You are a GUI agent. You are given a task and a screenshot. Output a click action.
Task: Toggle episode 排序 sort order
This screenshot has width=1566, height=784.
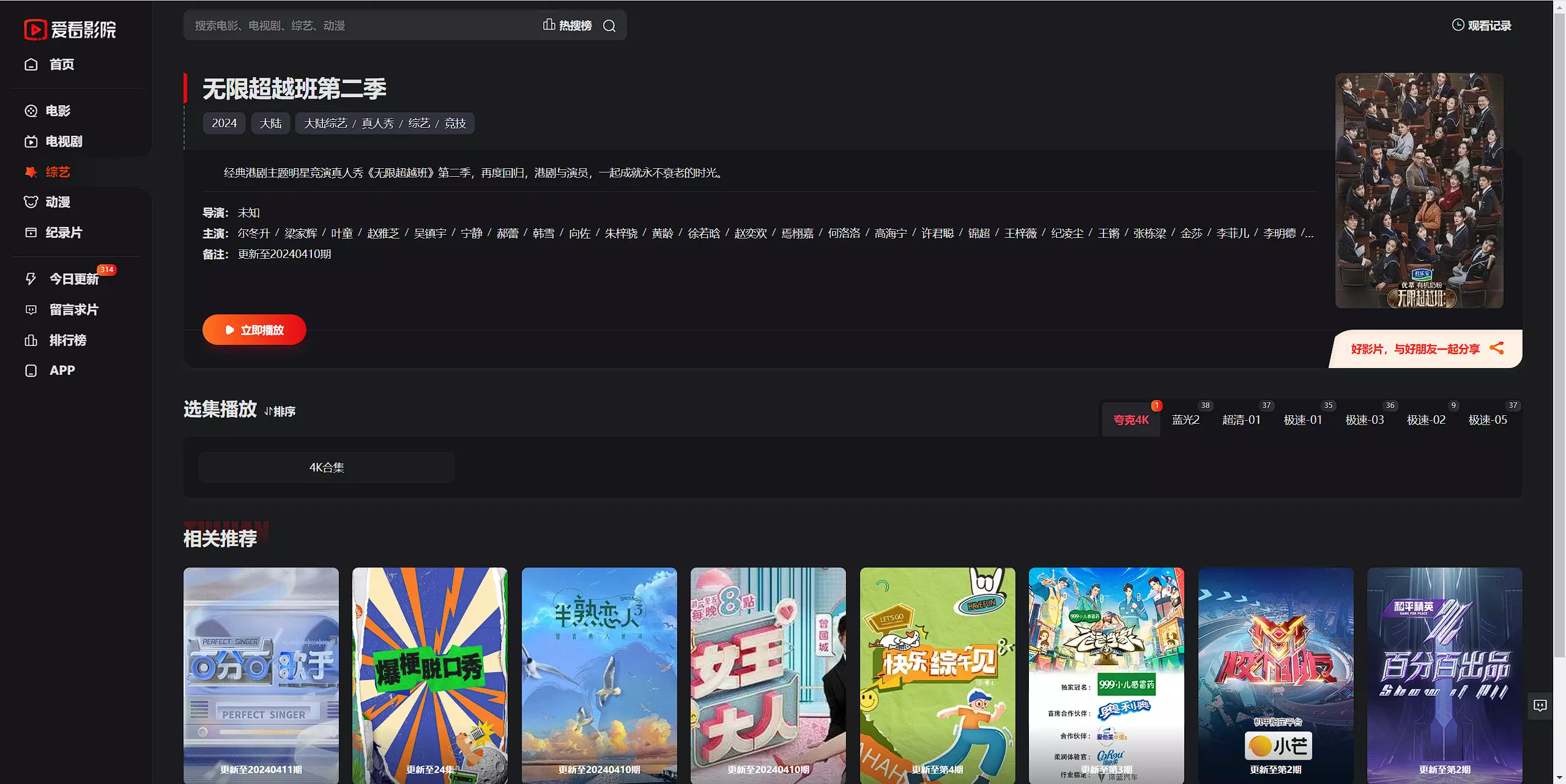point(280,412)
